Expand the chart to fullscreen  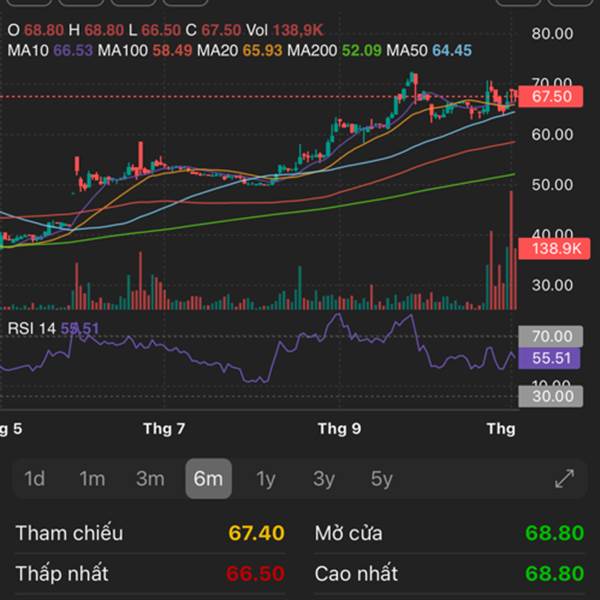coord(564,479)
